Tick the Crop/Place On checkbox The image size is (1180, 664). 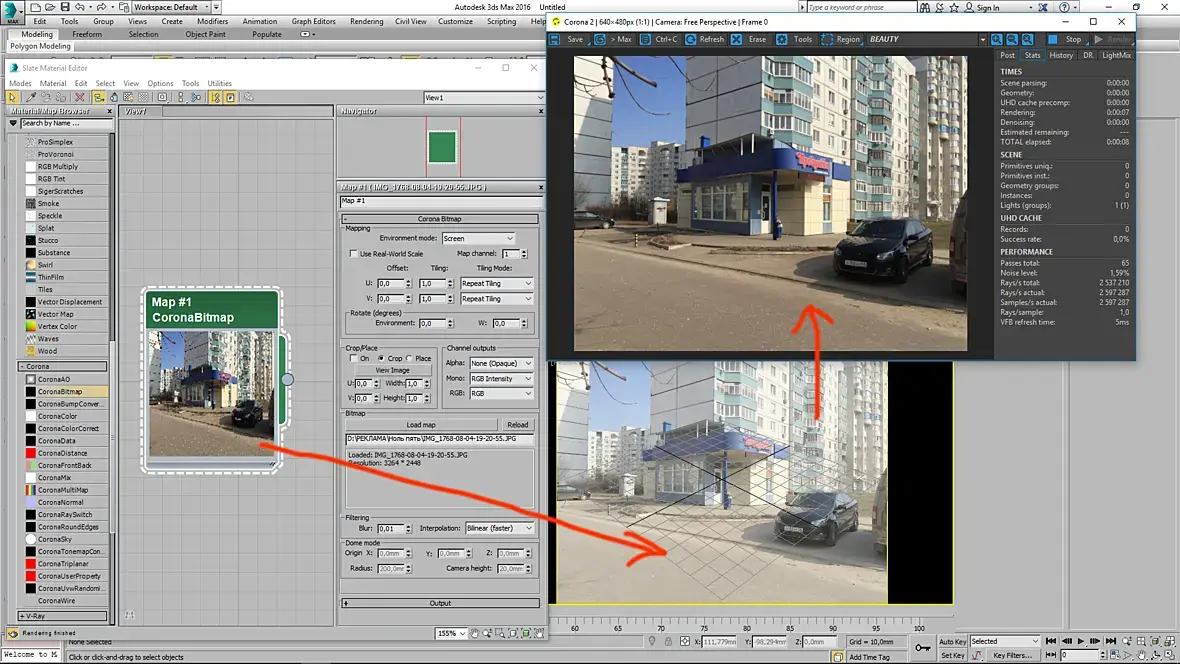coord(352,358)
